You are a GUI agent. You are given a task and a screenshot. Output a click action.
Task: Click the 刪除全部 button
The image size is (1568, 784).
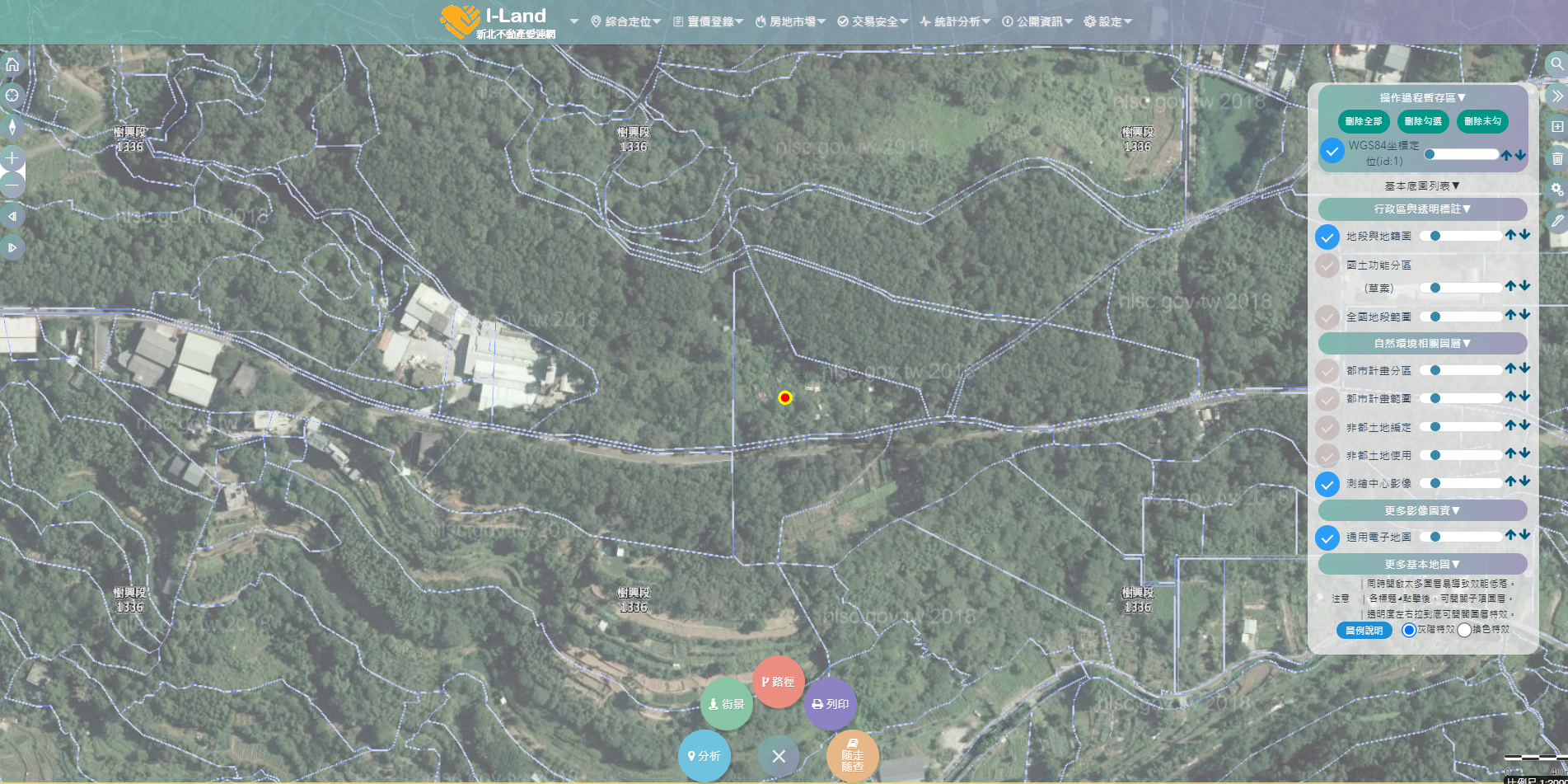point(1364,121)
